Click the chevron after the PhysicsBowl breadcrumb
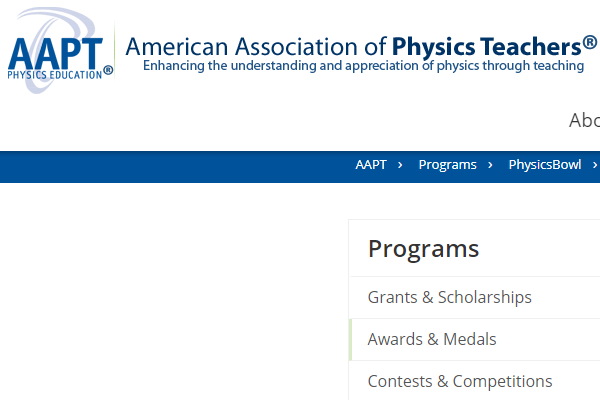The height and width of the screenshot is (400, 600). coord(595,165)
